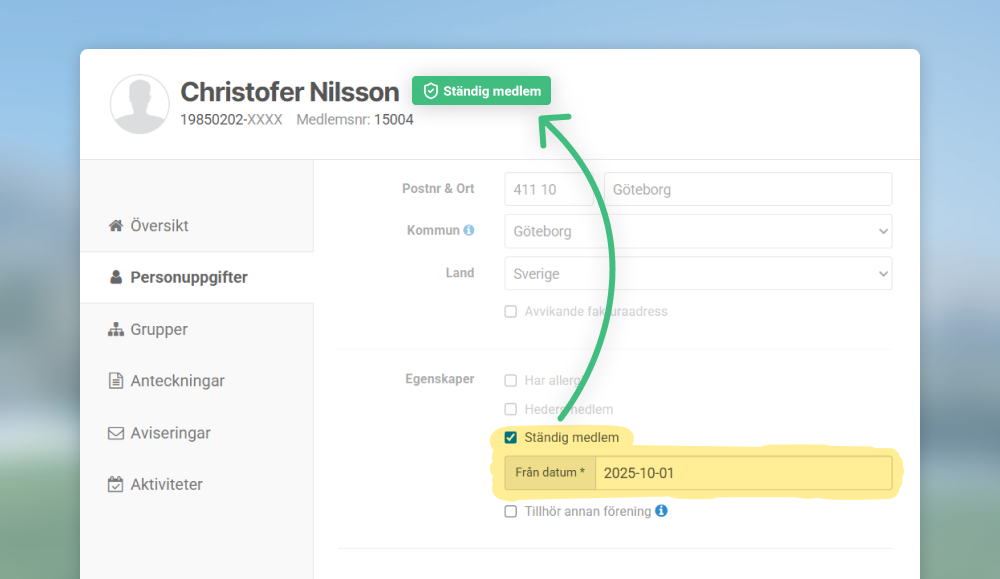Click the info icon next to Kommun
The width and height of the screenshot is (1000, 579).
point(469,230)
